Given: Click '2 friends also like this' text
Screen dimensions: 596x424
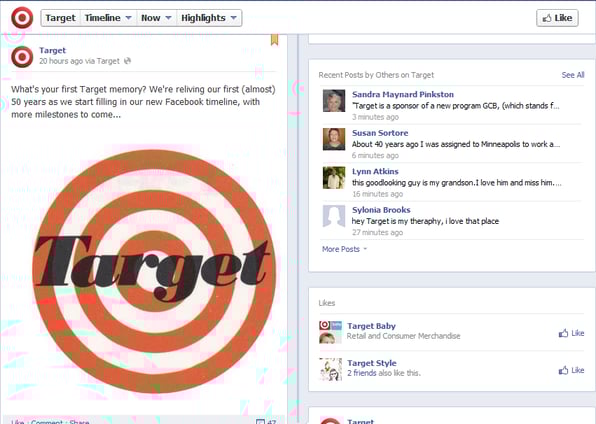Looking at the screenshot, I should (x=384, y=373).
